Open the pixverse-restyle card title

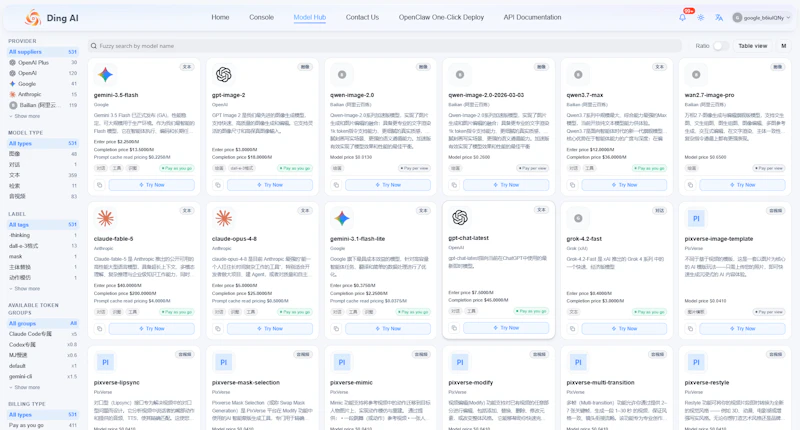(707, 383)
